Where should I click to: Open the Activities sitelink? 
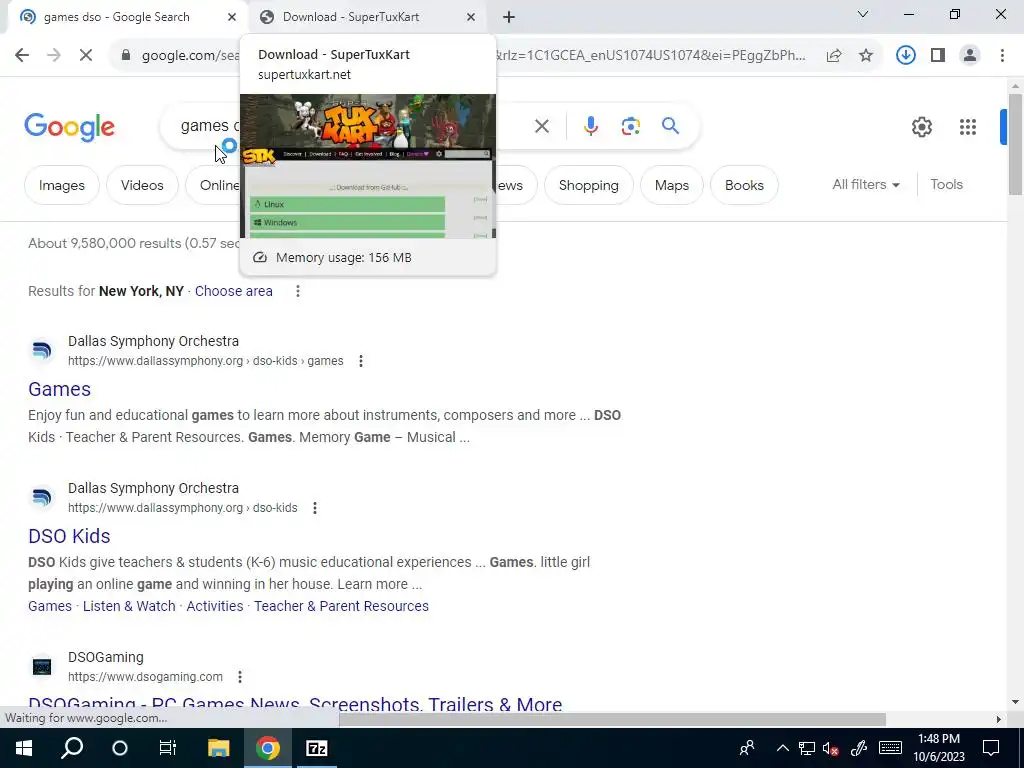point(215,606)
